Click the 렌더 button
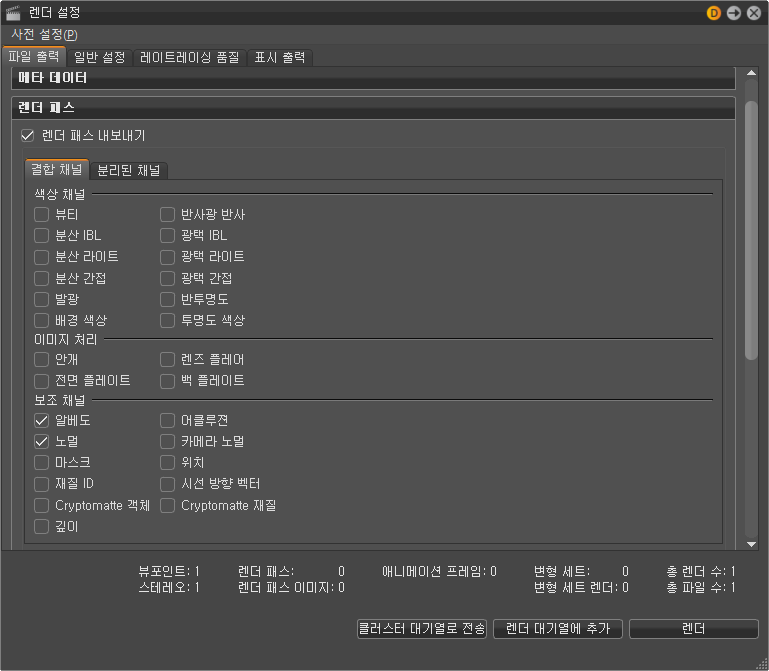769x671 pixels. click(x=693, y=629)
